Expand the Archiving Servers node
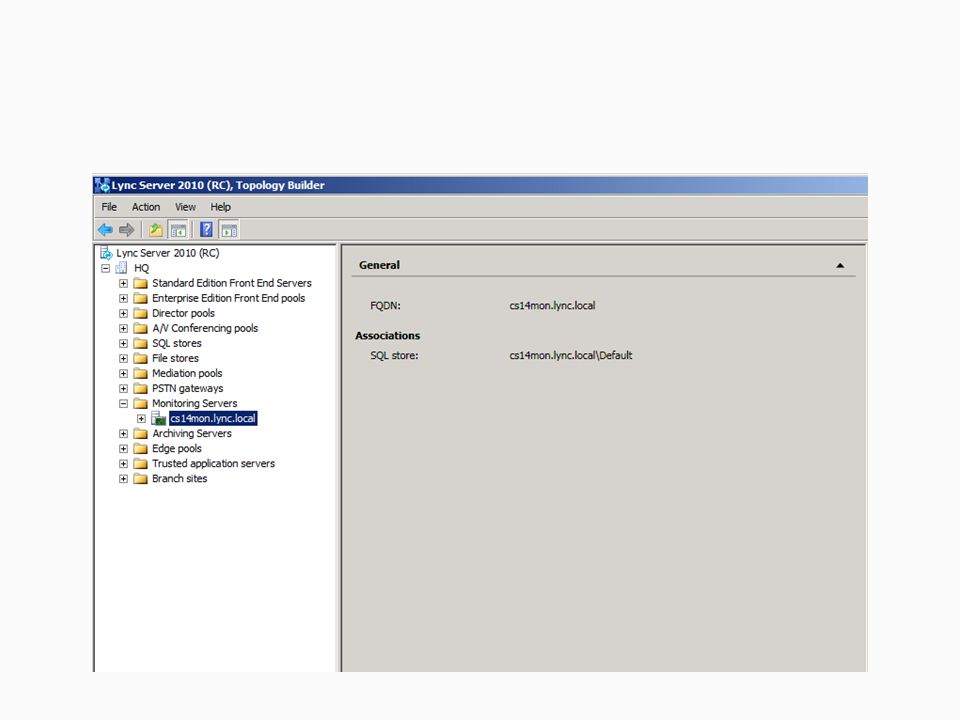 click(x=124, y=433)
